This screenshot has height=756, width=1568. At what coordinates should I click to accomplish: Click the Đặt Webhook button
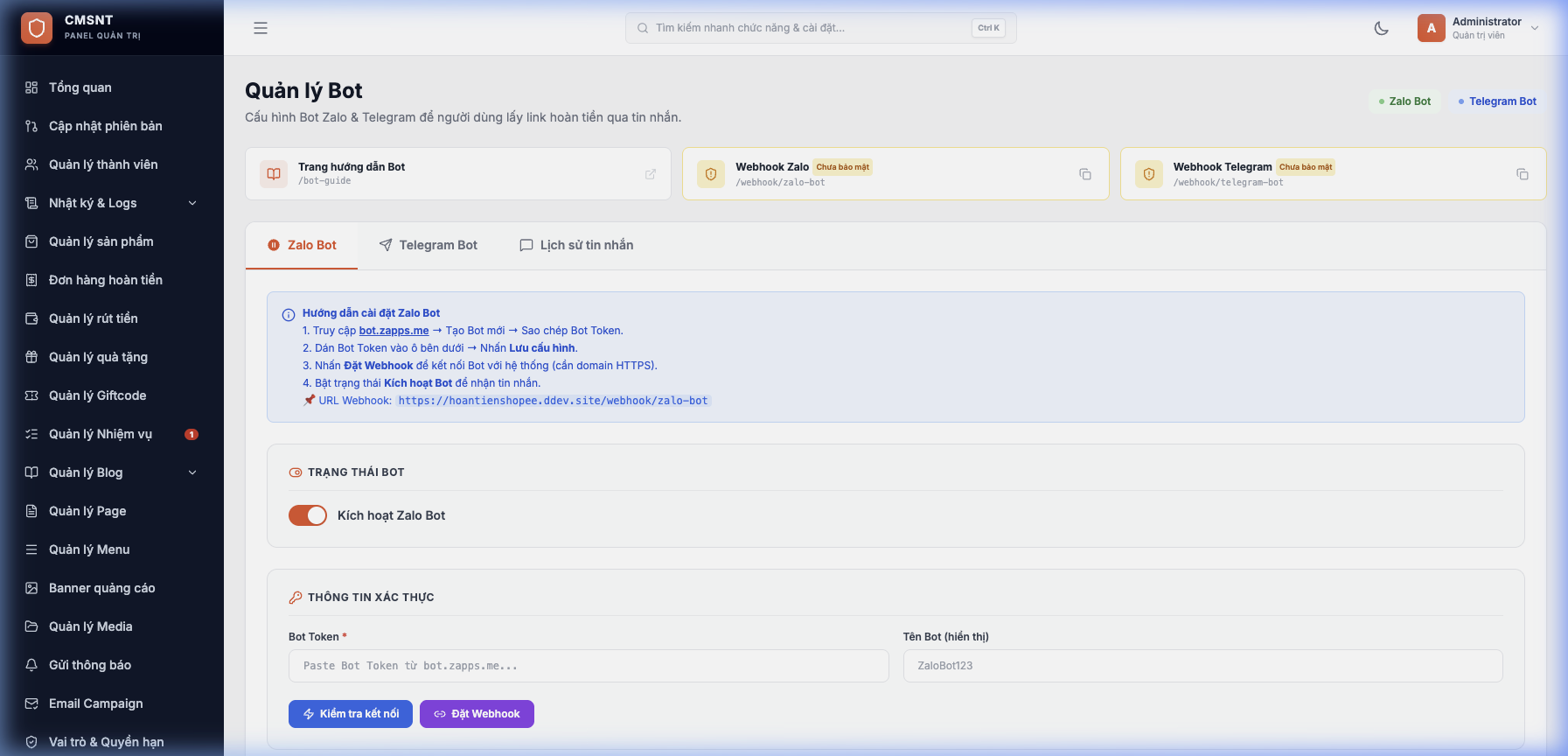[x=477, y=714]
